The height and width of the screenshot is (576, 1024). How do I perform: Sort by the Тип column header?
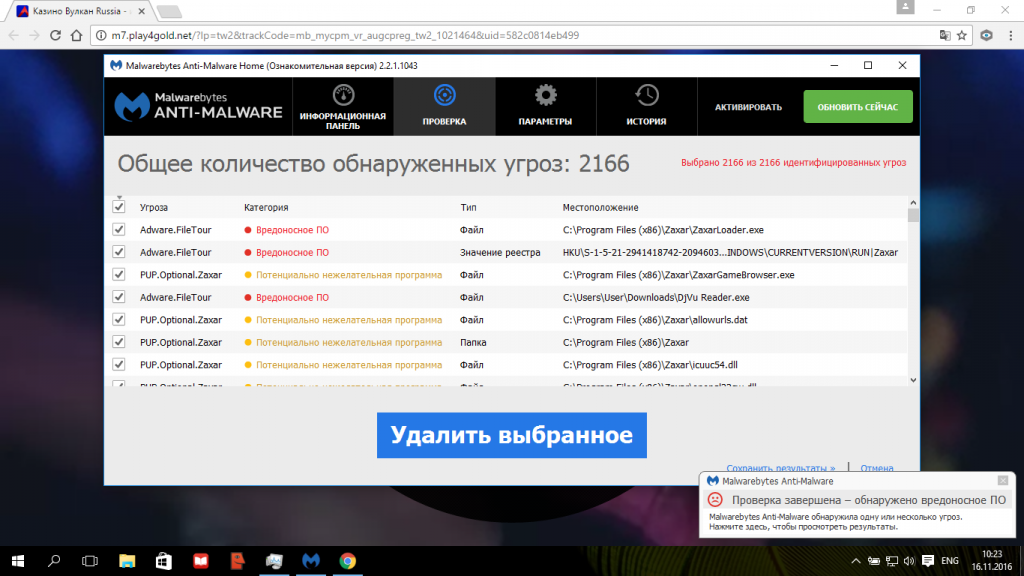pos(468,208)
